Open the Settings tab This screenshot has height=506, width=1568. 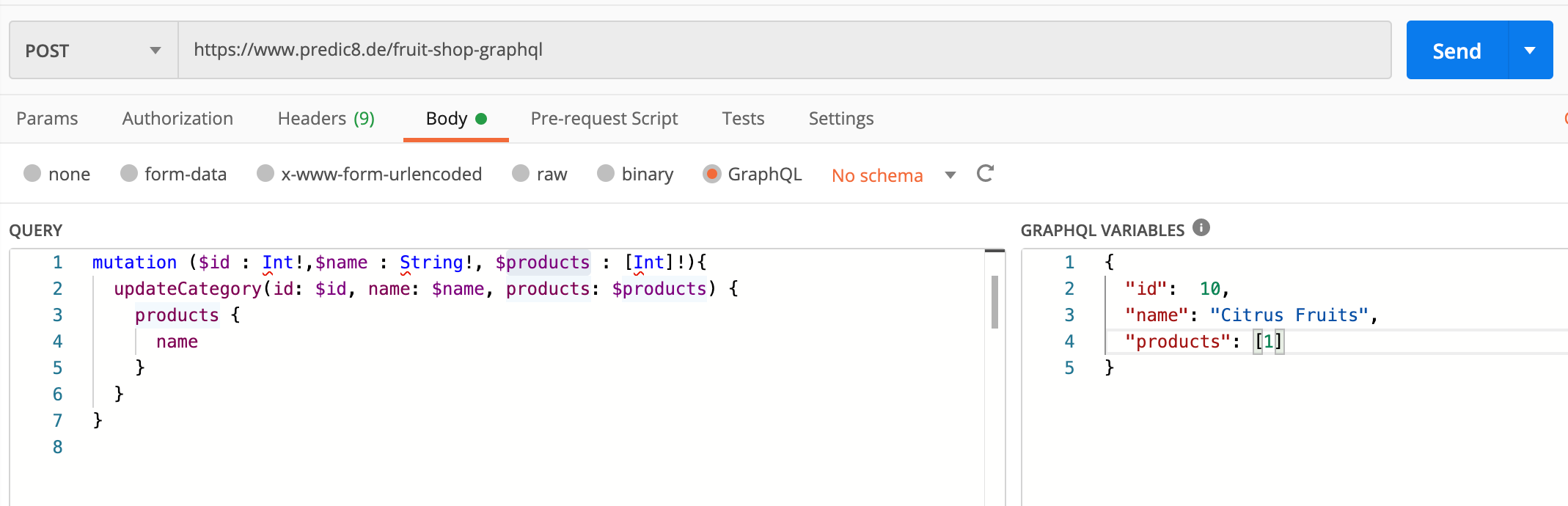(x=841, y=118)
